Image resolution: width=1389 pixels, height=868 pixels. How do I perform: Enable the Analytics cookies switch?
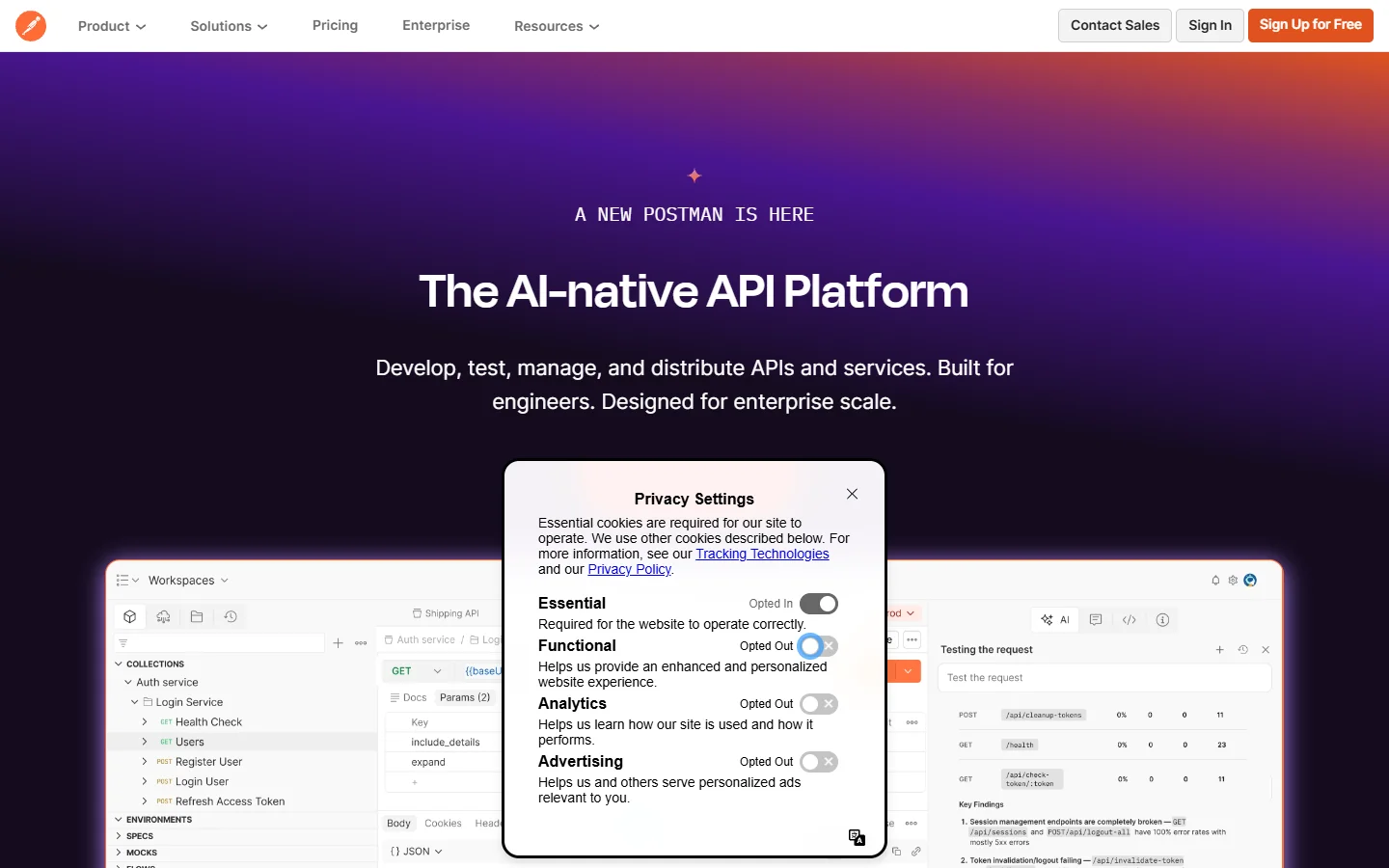(x=819, y=704)
